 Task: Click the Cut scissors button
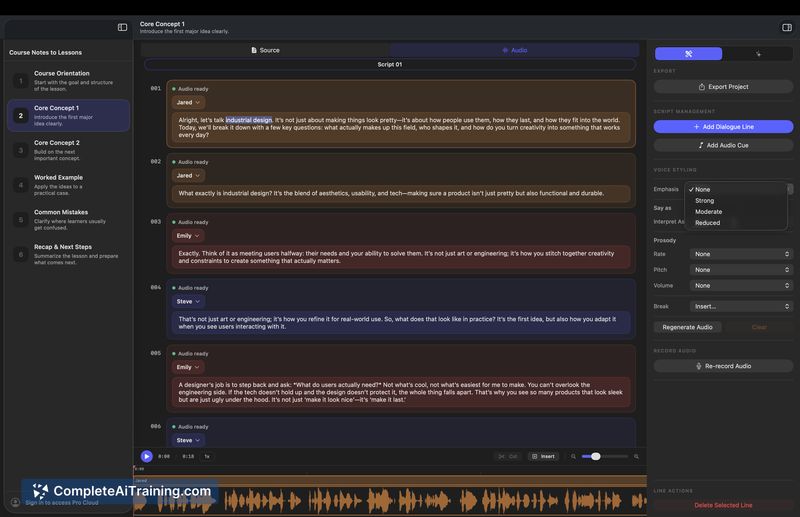pyautogui.click(x=508, y=456)
